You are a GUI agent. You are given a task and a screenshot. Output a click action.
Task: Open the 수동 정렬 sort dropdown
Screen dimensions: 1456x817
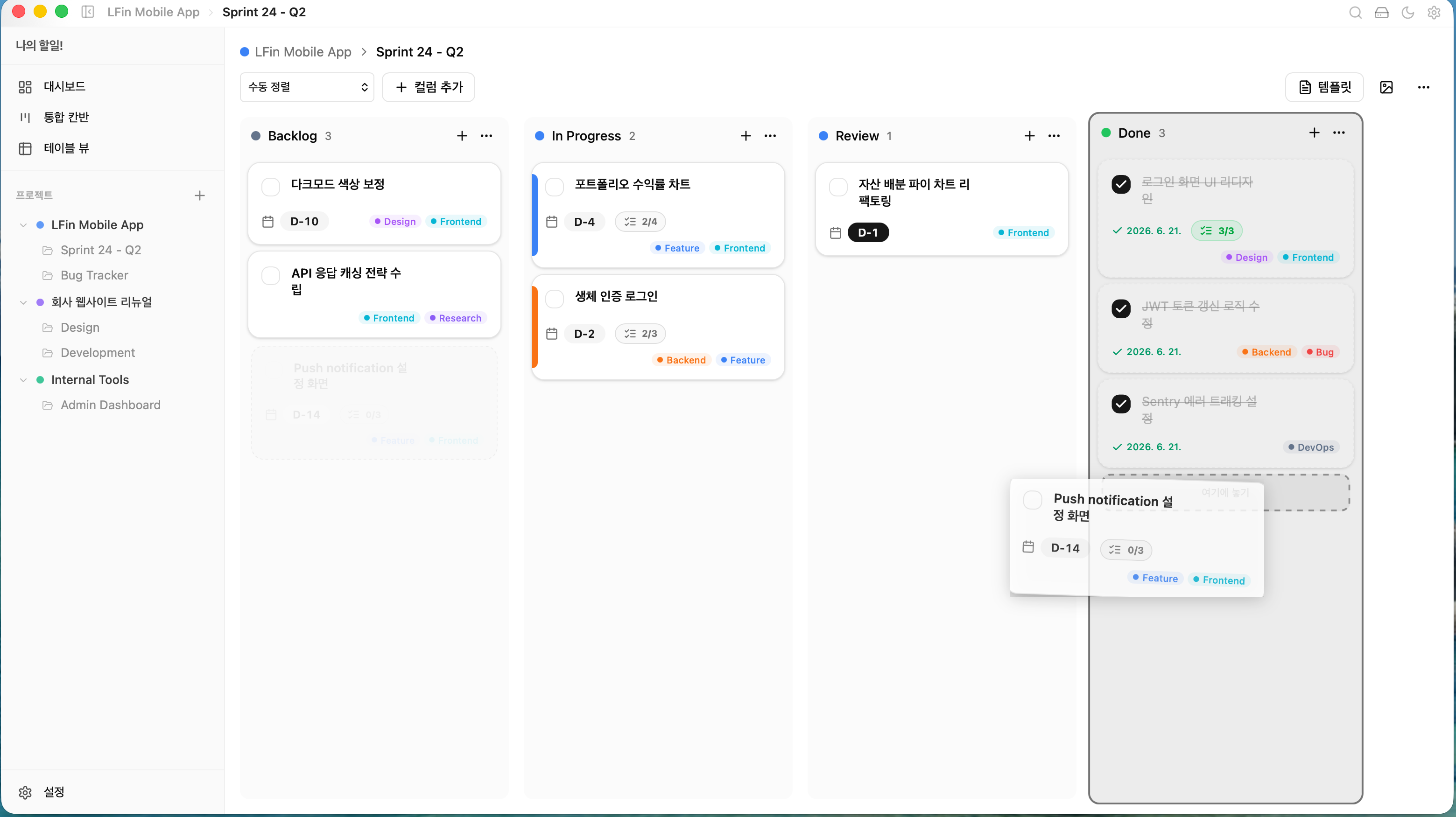[307, 87]
